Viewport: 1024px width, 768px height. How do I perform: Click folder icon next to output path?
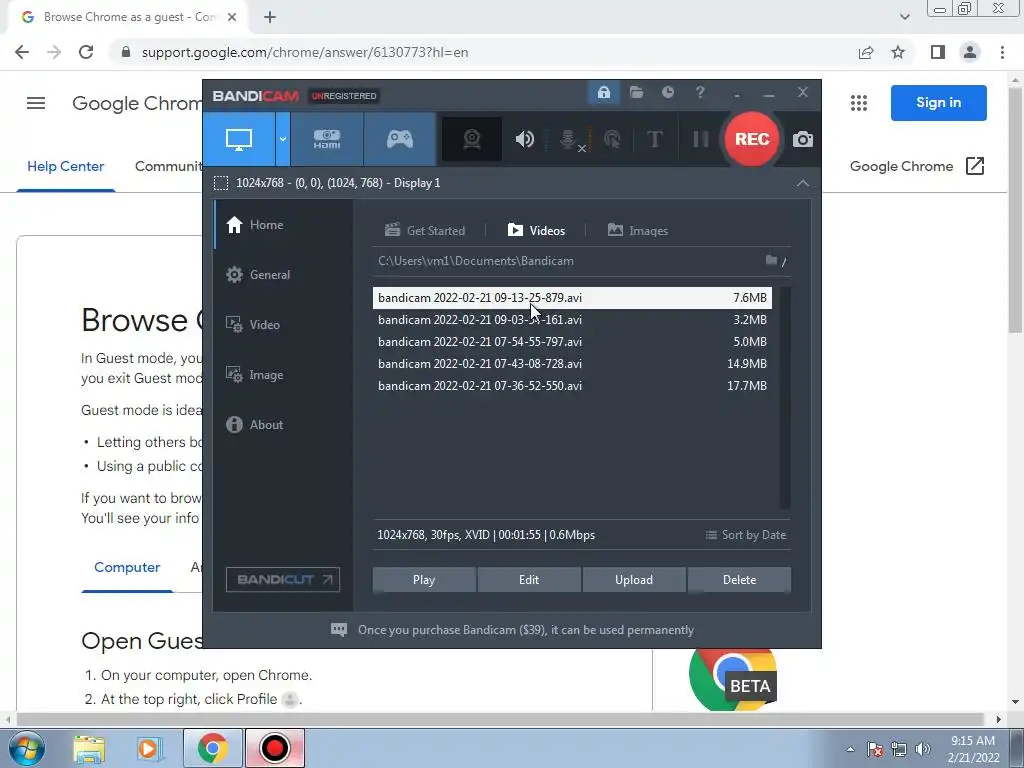tap(771, 261)
